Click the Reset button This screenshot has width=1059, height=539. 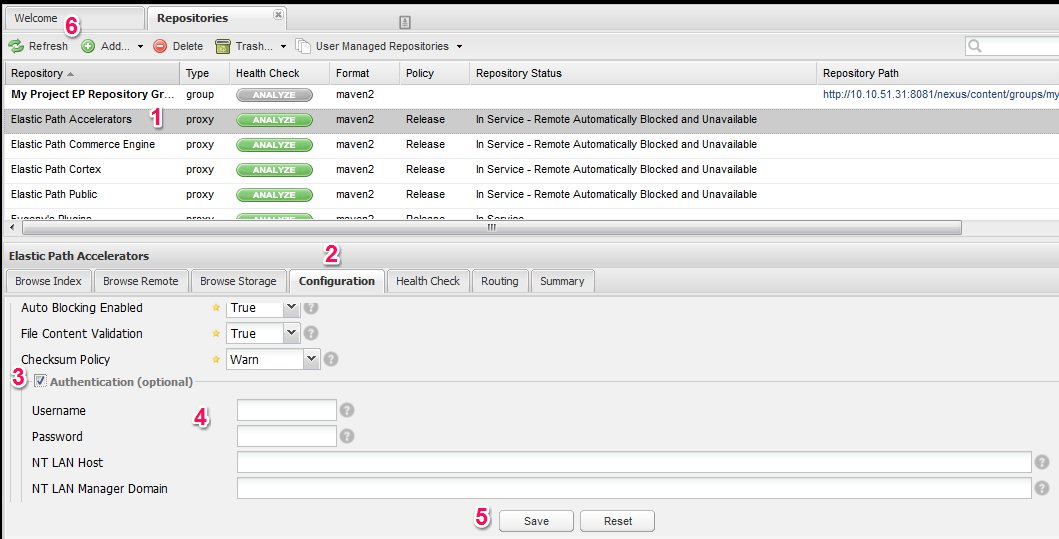(618, 521)
